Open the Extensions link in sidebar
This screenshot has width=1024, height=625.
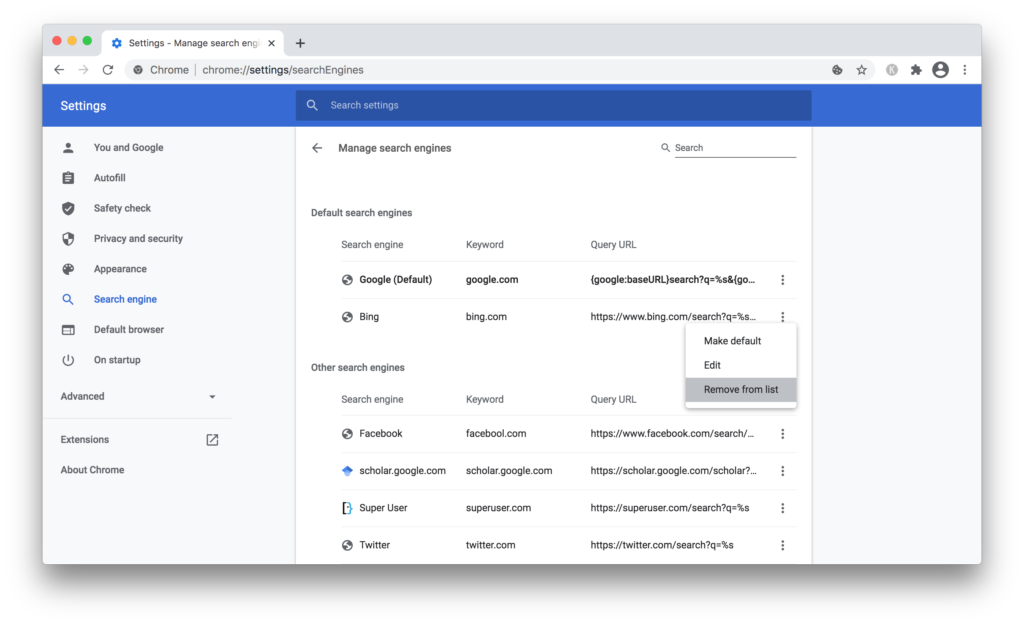(85, 440)
